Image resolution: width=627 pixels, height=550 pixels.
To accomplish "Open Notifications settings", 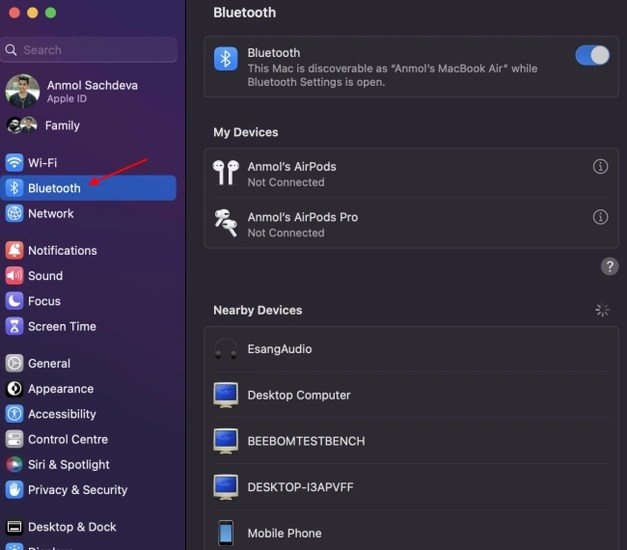I will tap(88, 250).
